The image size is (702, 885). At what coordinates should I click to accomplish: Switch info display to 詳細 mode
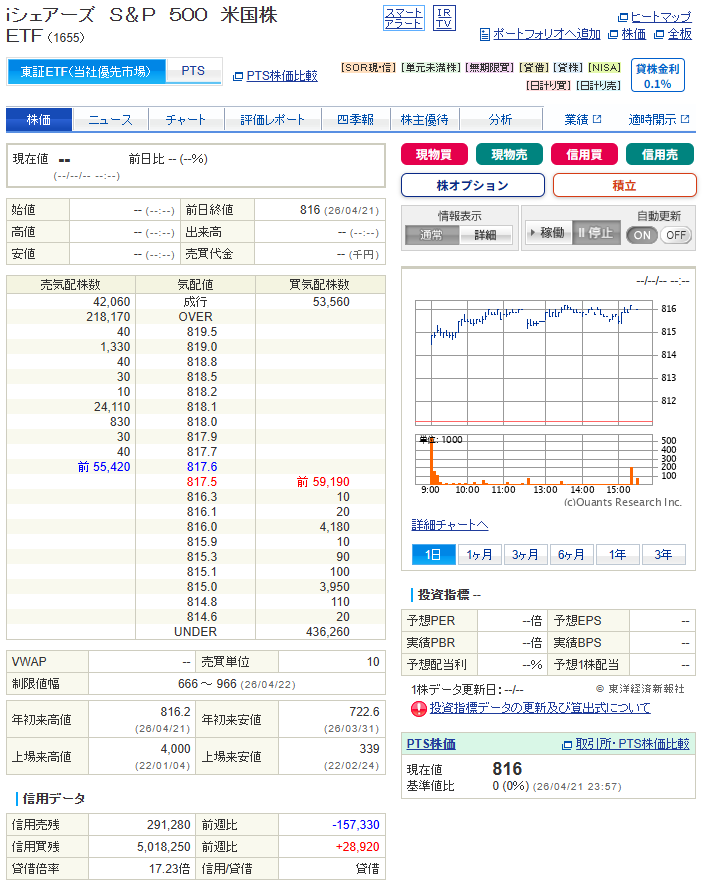(x=485, y=235)
